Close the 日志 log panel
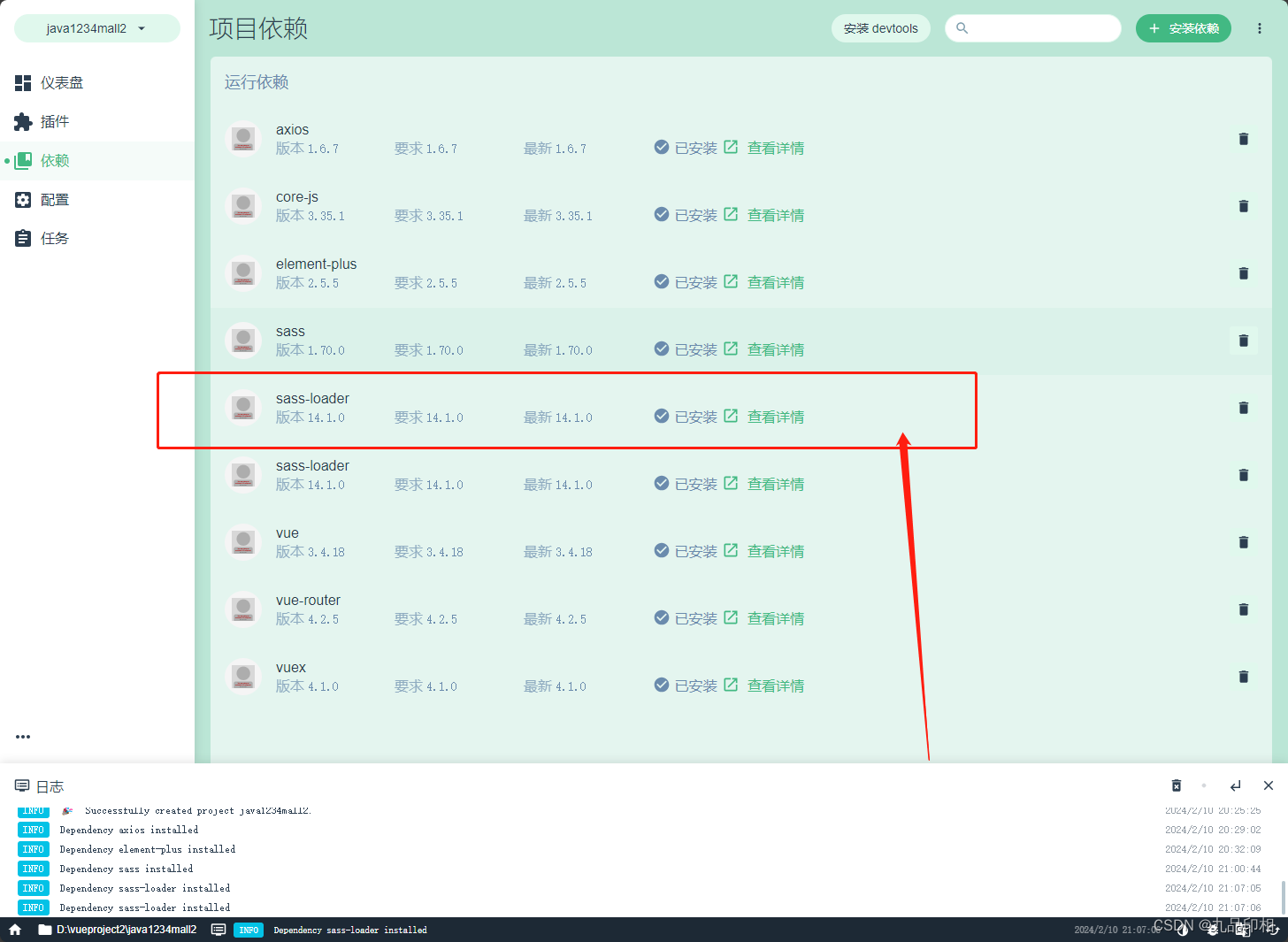The height and width of the screenshot is (942, 1288). [x=1269, y=785]
